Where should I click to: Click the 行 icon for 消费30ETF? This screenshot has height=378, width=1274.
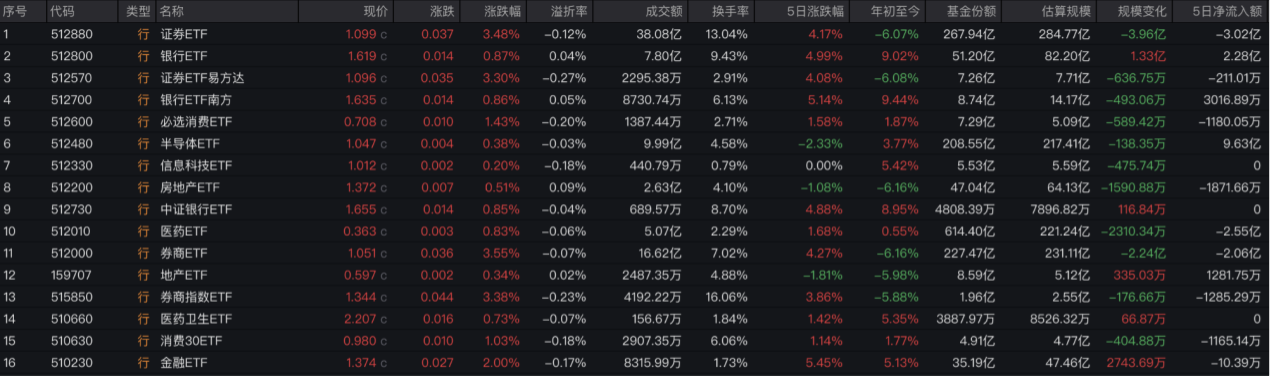tap(142, 341)
